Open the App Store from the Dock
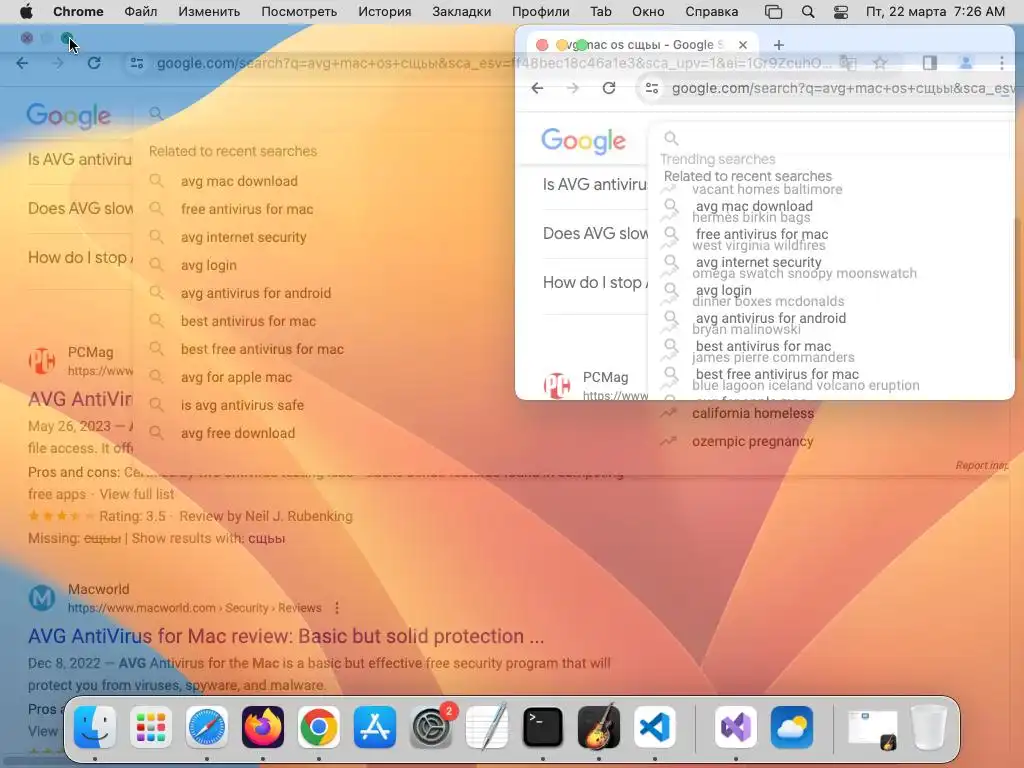The width and height of the screenshot is (1024, 768). tap(375, 727)
